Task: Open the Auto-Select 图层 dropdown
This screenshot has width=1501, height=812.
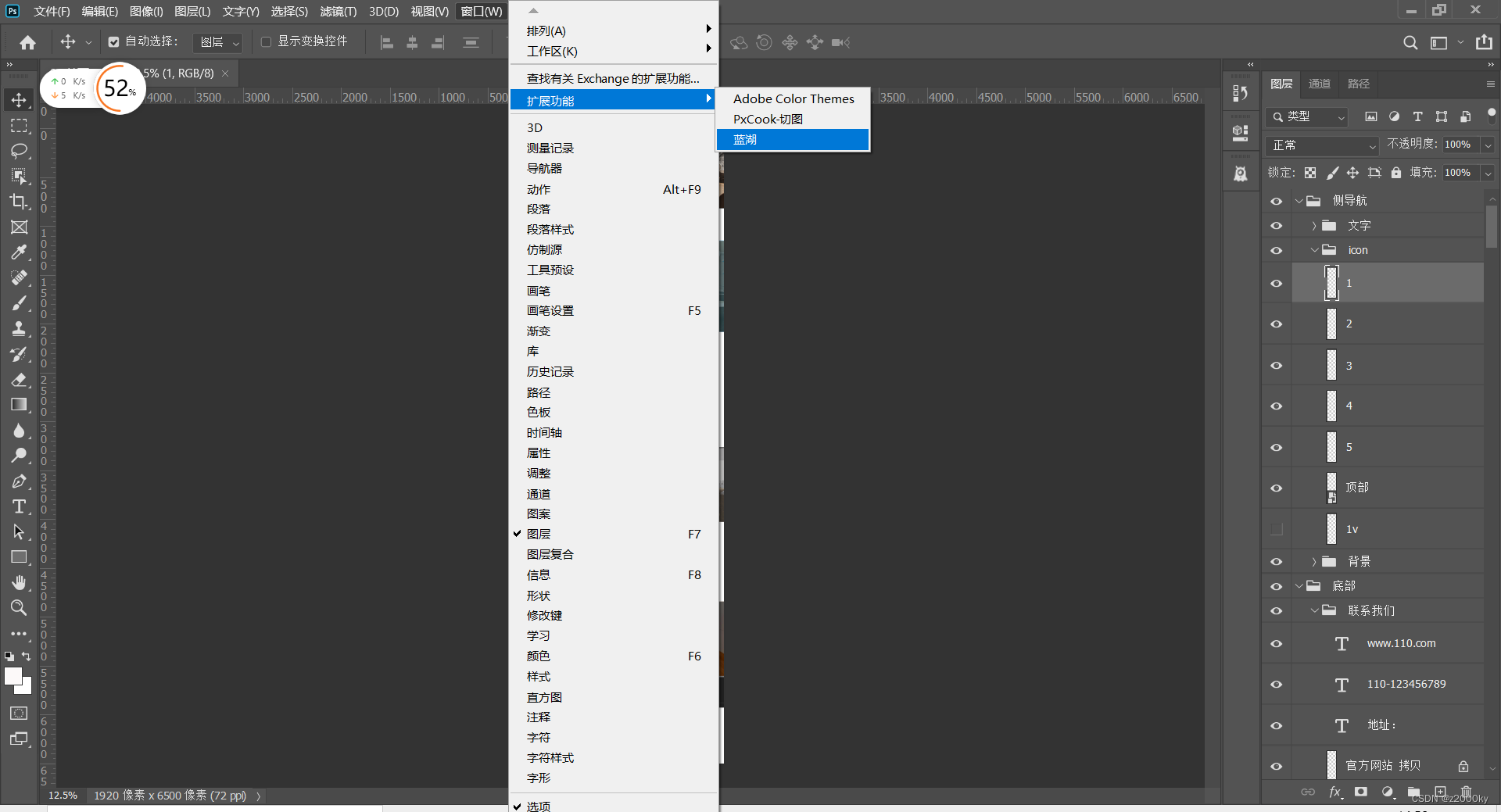Action: click(218, 42)
